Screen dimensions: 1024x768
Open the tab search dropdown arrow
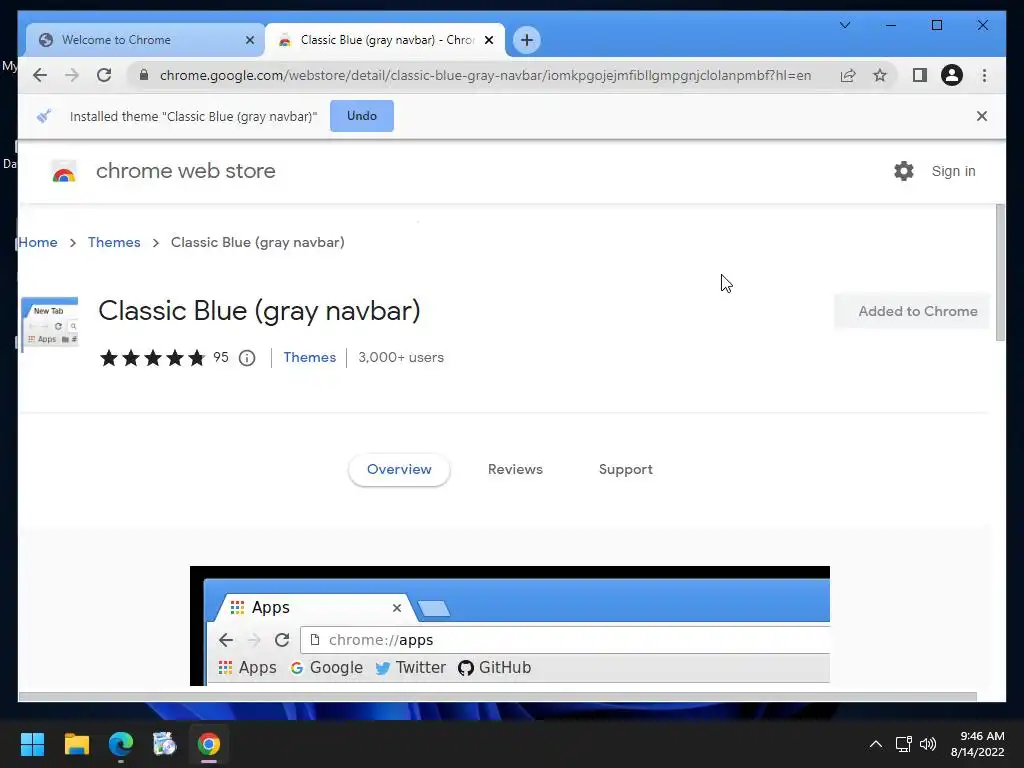[x=844, y=25]
